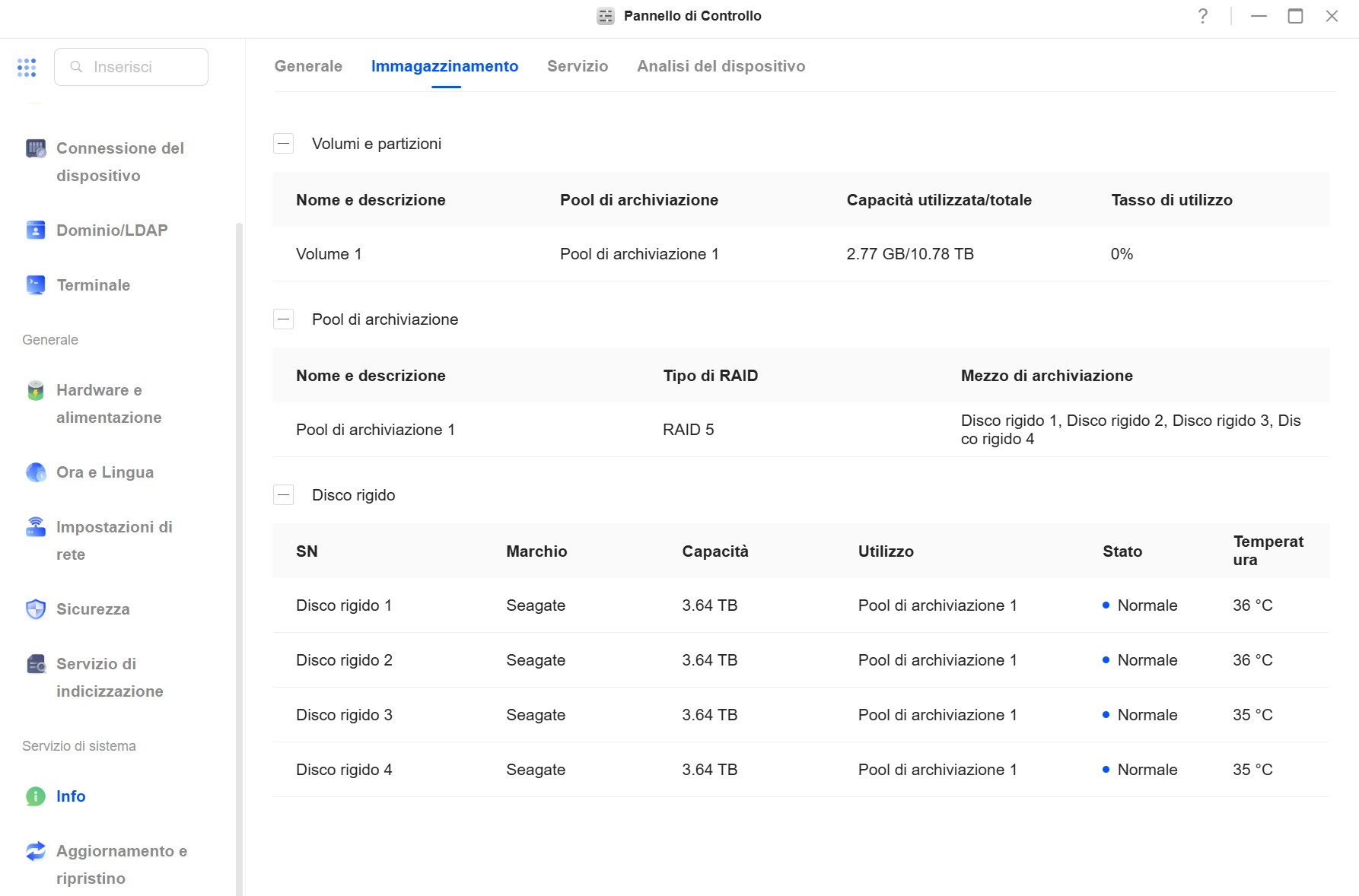Viewport: 1359px width, 896px height.
Task: Click the Connessione del dispositivo icon
Action: tap(36, 148)
